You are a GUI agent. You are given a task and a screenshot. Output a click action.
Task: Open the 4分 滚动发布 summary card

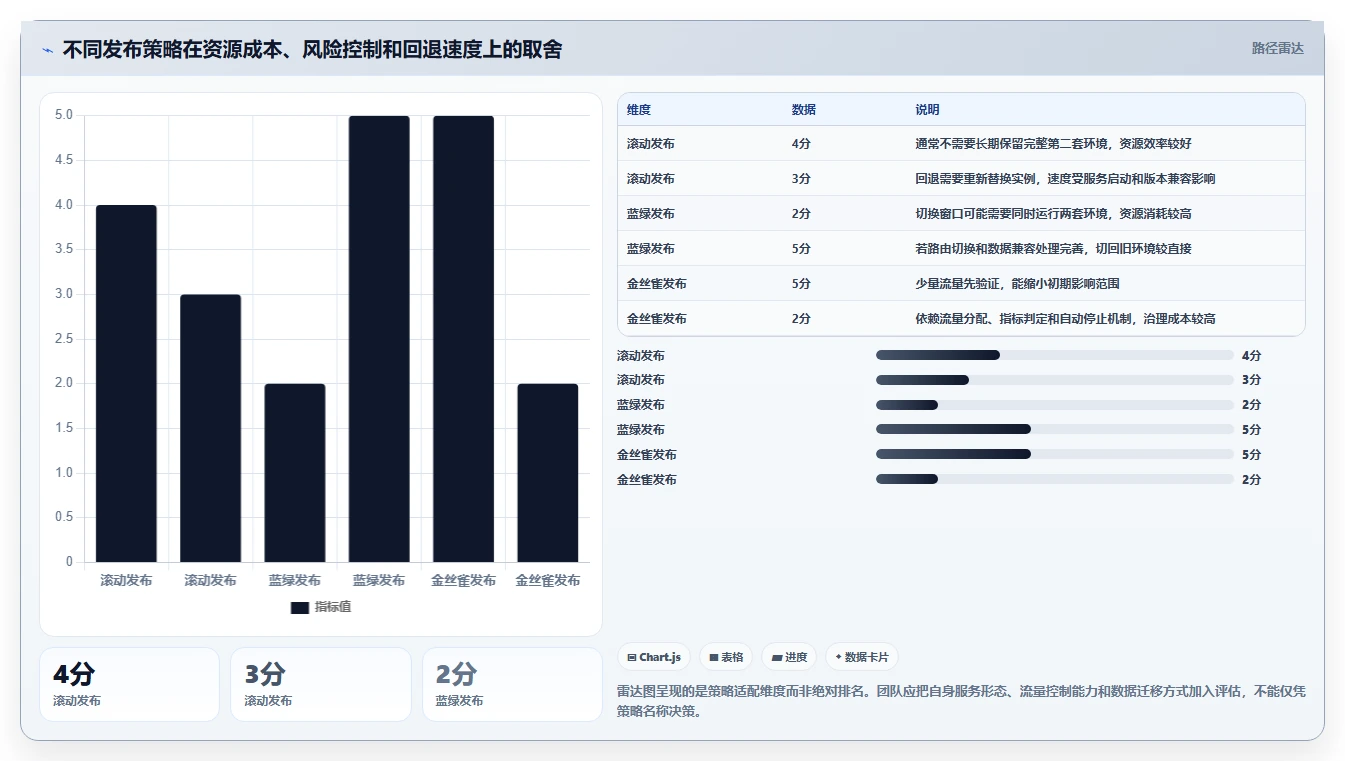(129, 684)
